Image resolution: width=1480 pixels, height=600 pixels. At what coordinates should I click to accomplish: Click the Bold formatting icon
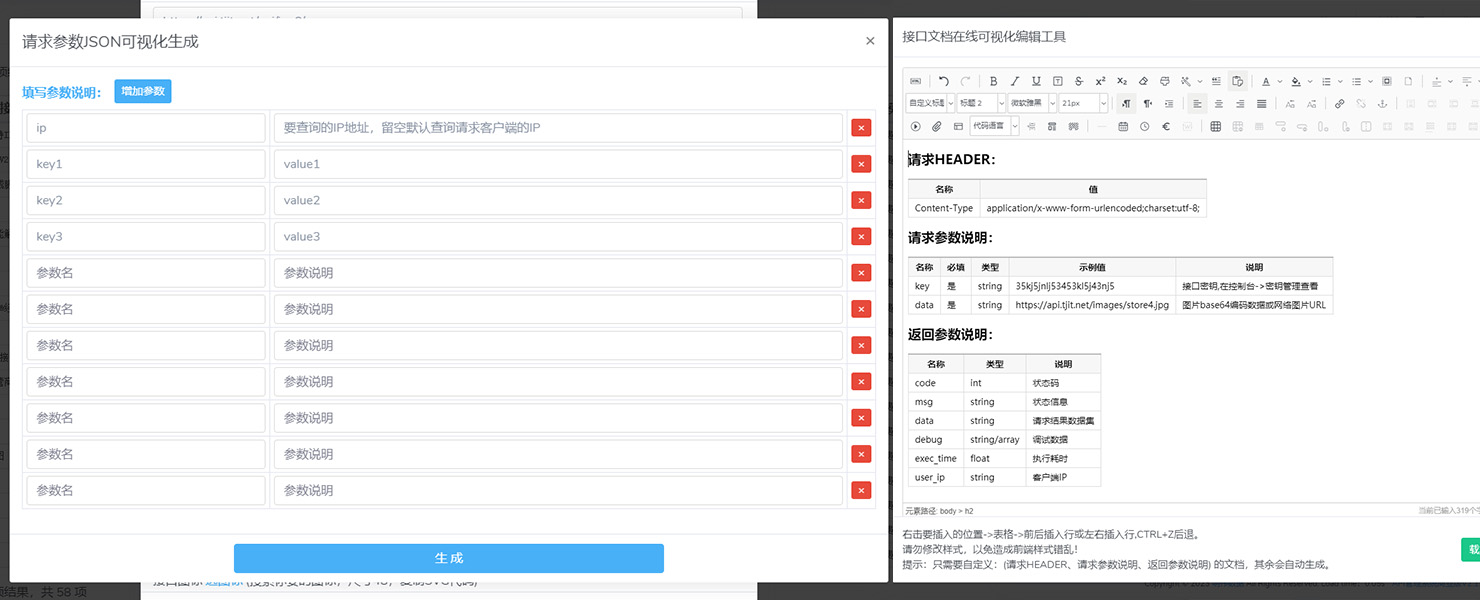(x=993, y=81)
